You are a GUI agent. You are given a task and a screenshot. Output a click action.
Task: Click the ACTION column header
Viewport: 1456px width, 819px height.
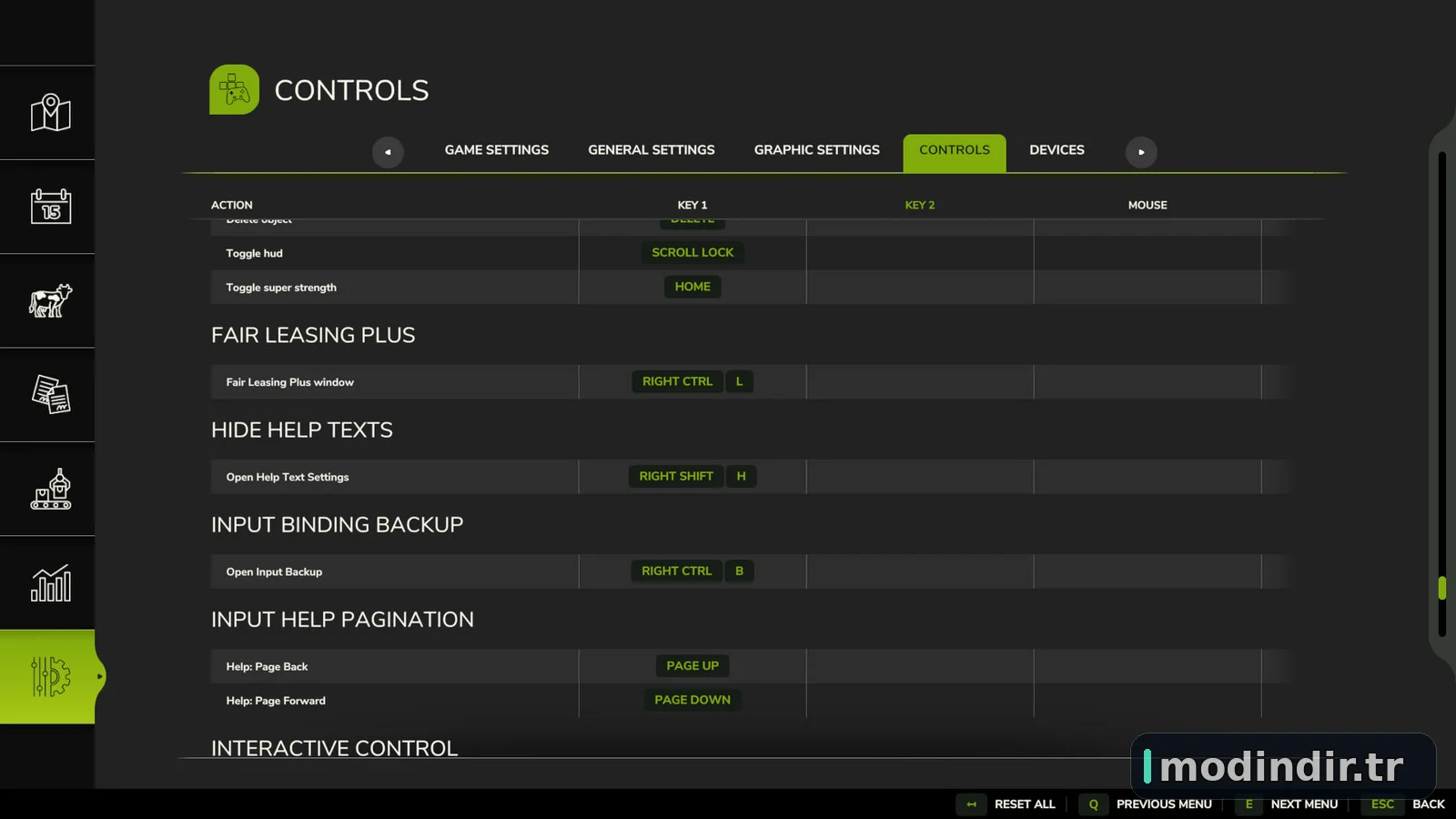(x=232, y=206)
